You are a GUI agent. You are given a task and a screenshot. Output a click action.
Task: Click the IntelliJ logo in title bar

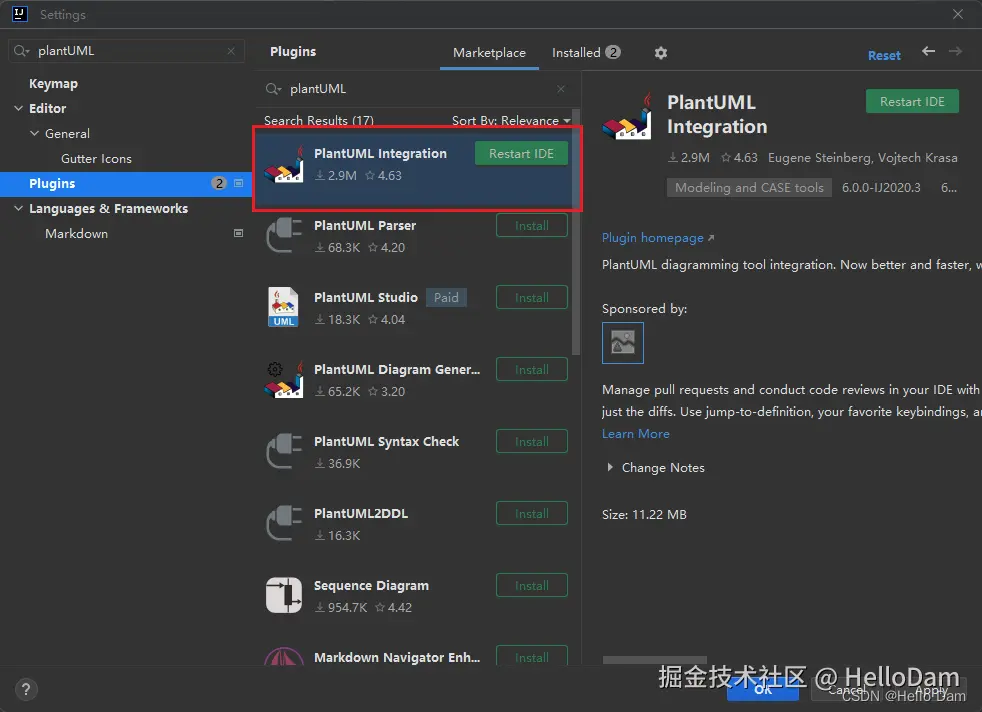(x=19, y=14)
